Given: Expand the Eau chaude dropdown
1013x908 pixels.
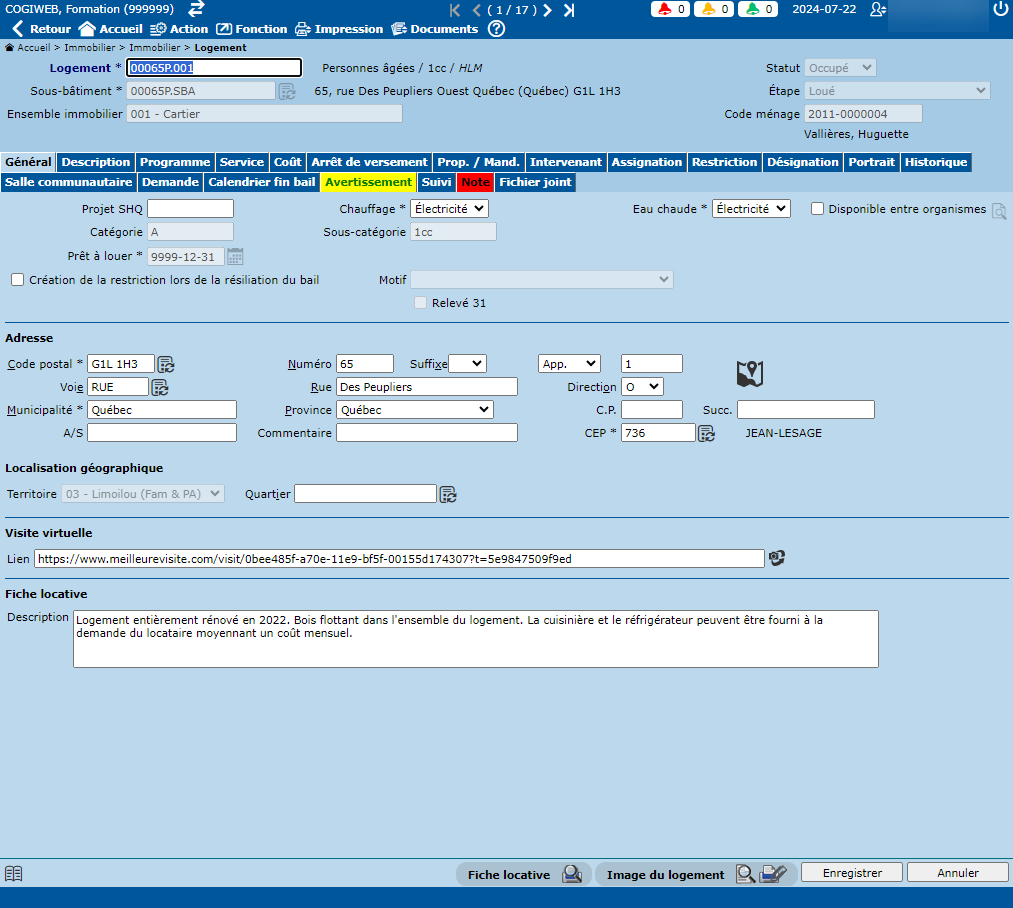Looking at the screenshot, I should pos(751,209).
